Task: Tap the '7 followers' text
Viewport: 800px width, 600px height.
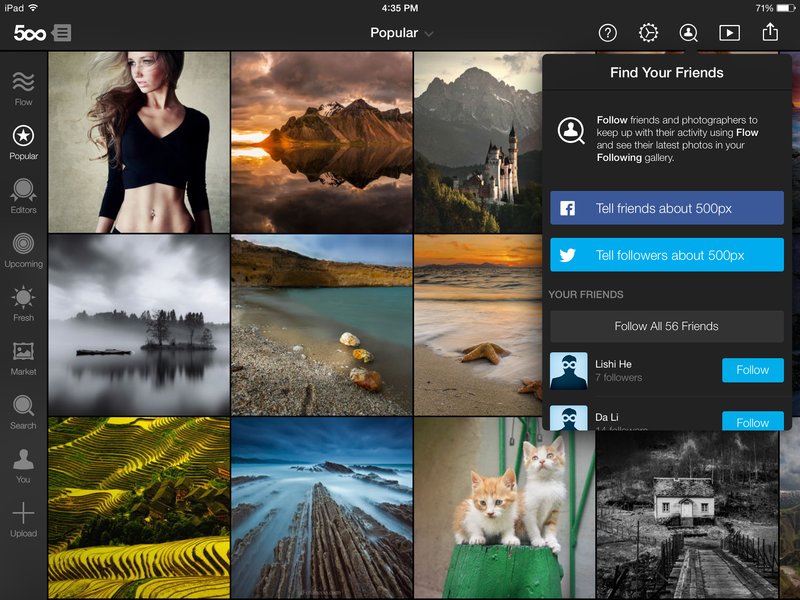Action: [x=618, y=378]
